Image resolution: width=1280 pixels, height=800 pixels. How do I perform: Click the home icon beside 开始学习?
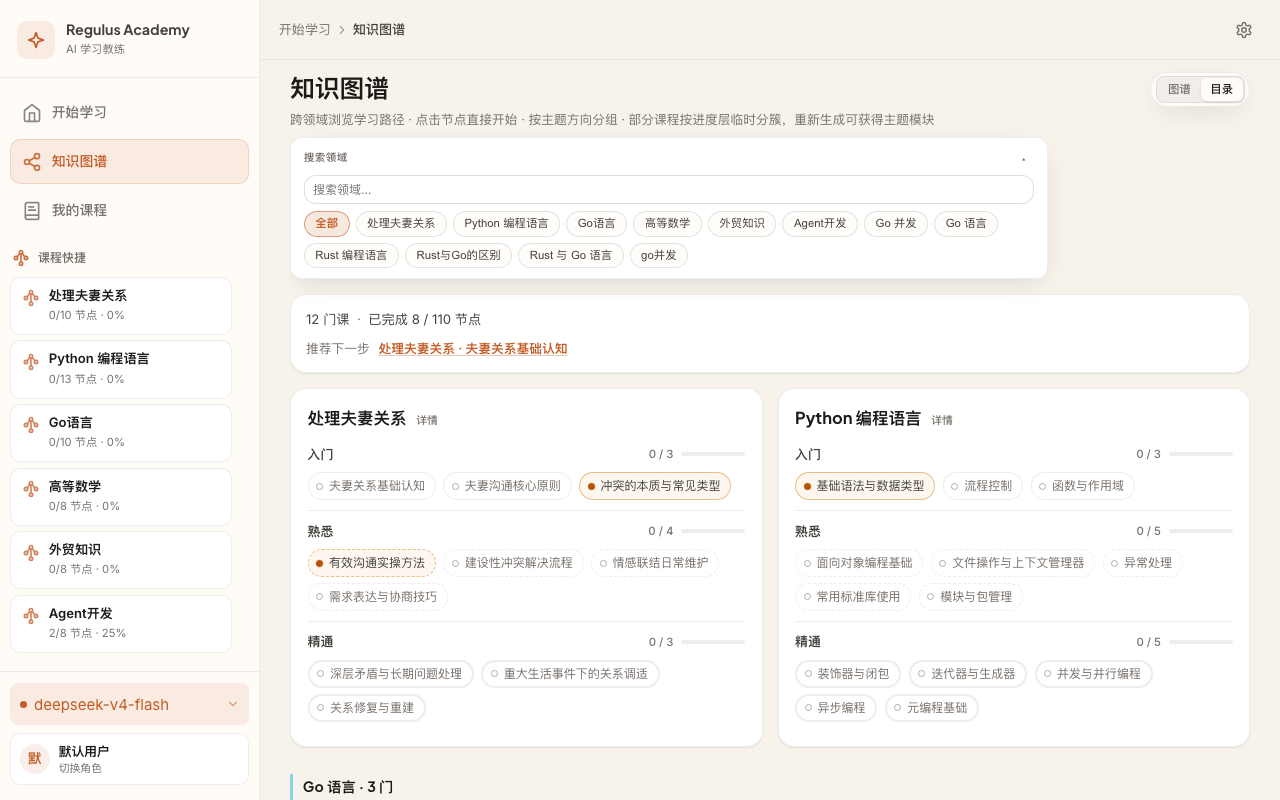32,112
